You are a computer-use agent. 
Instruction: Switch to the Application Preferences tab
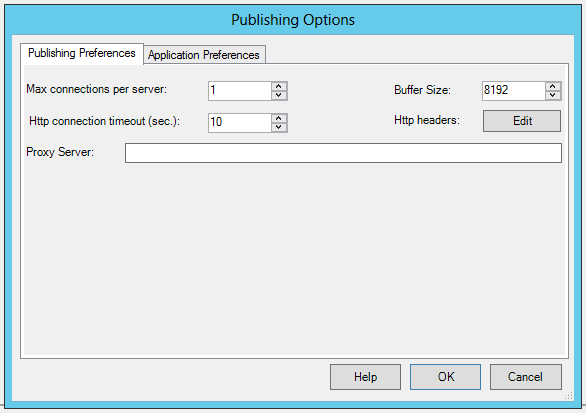click(x=204, y=55)
